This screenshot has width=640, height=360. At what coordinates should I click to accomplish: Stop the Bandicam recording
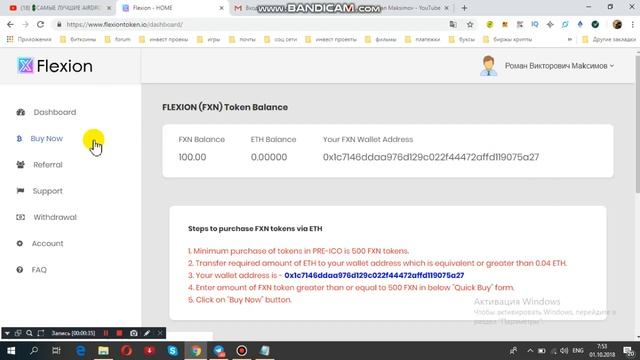(119, 333)
